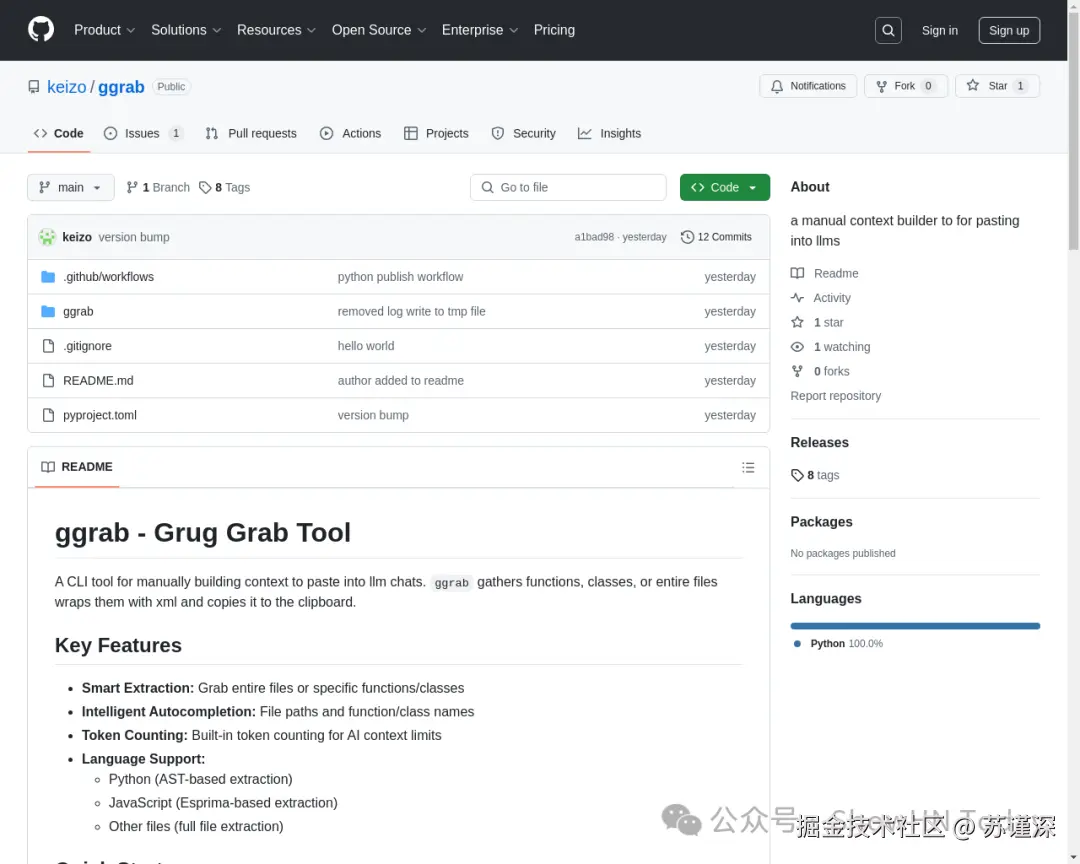Open the Pricing page
This screenshot has height=864, width=1080.
coord(554,30)
